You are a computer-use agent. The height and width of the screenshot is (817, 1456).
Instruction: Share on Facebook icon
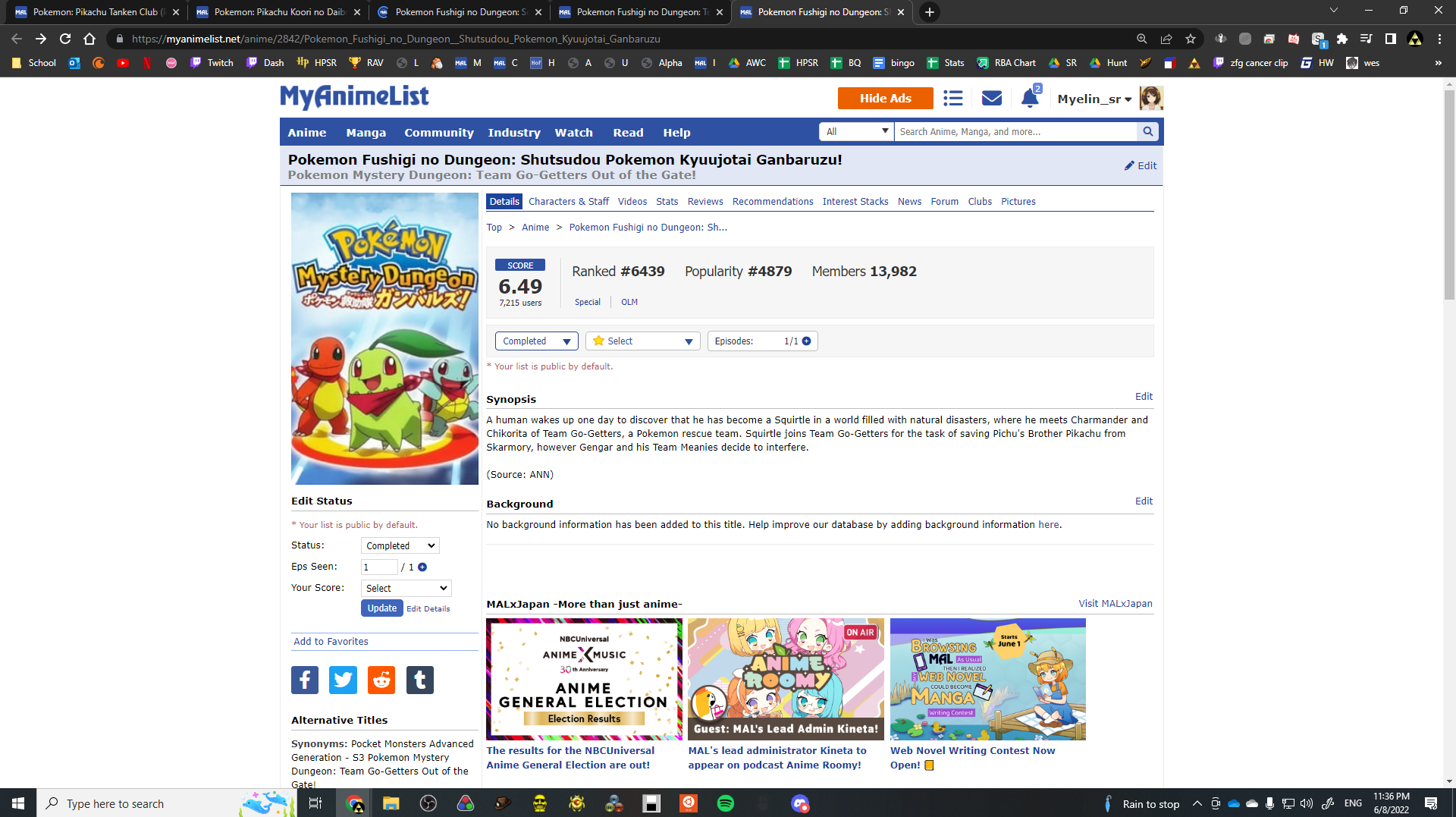pos(305,680)
